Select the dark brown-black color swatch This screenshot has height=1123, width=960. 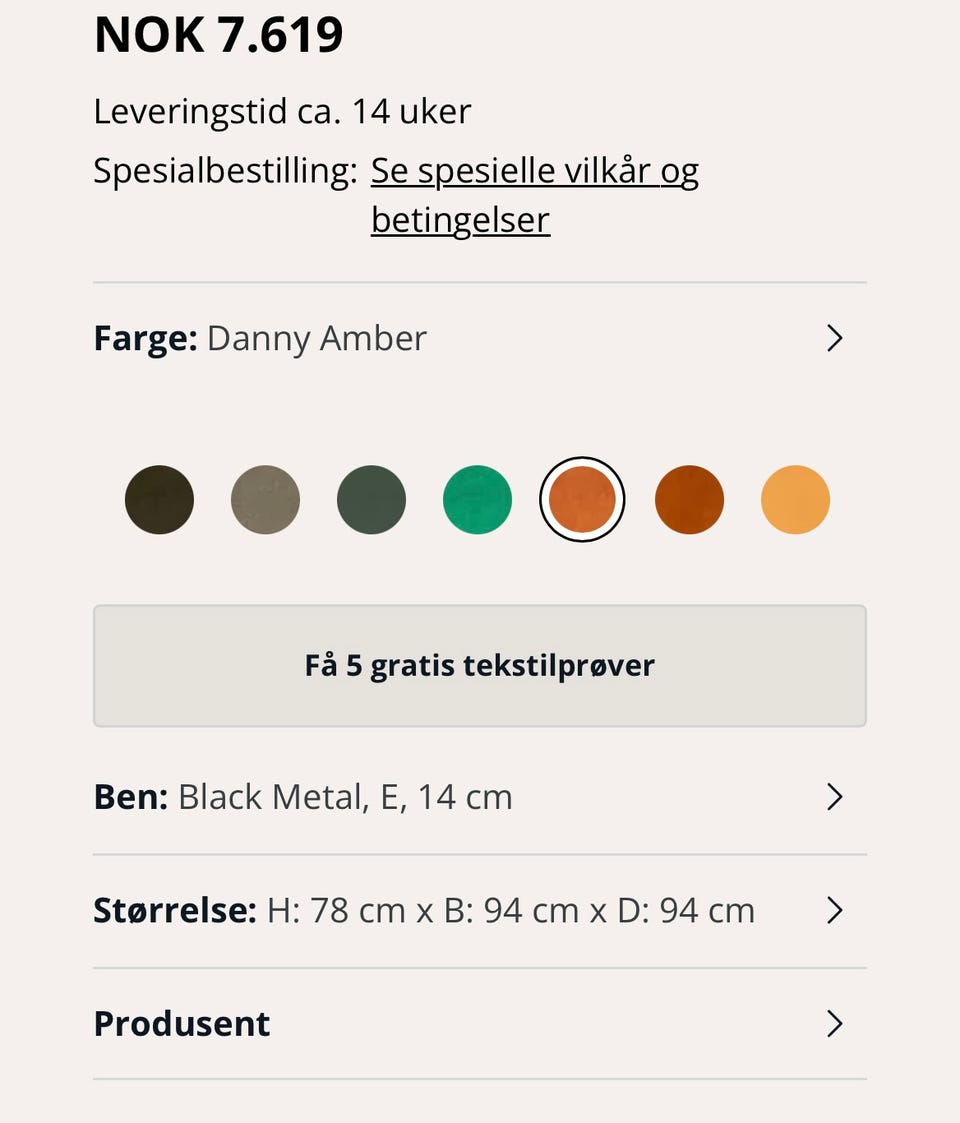[159, 499]
